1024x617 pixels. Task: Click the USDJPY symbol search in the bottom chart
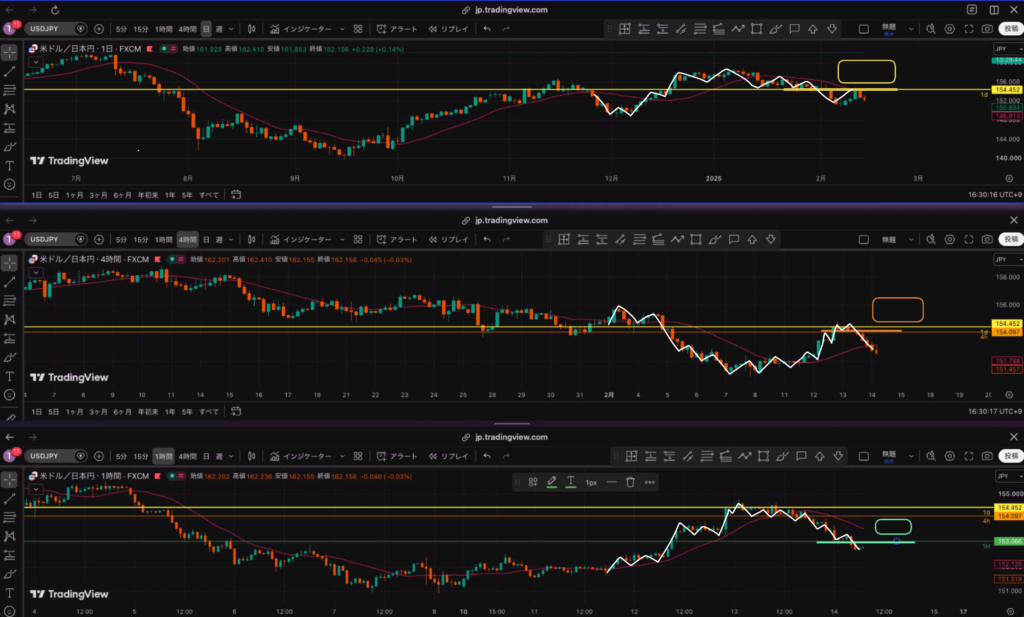[56, 456]
